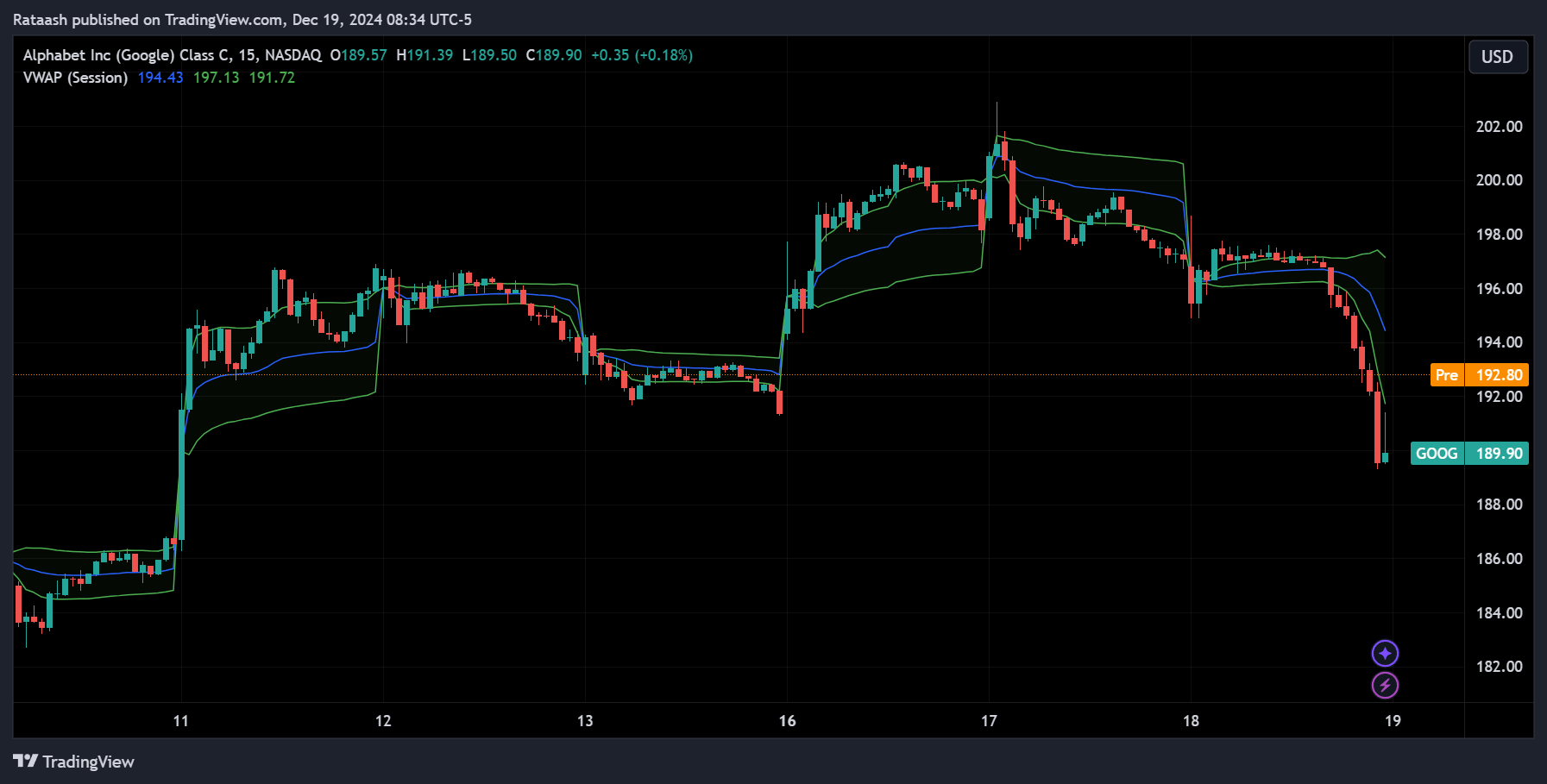Click the 13 date label on time axis
Viewport: 1547px width, 784px height.
[x=585, y=721]
